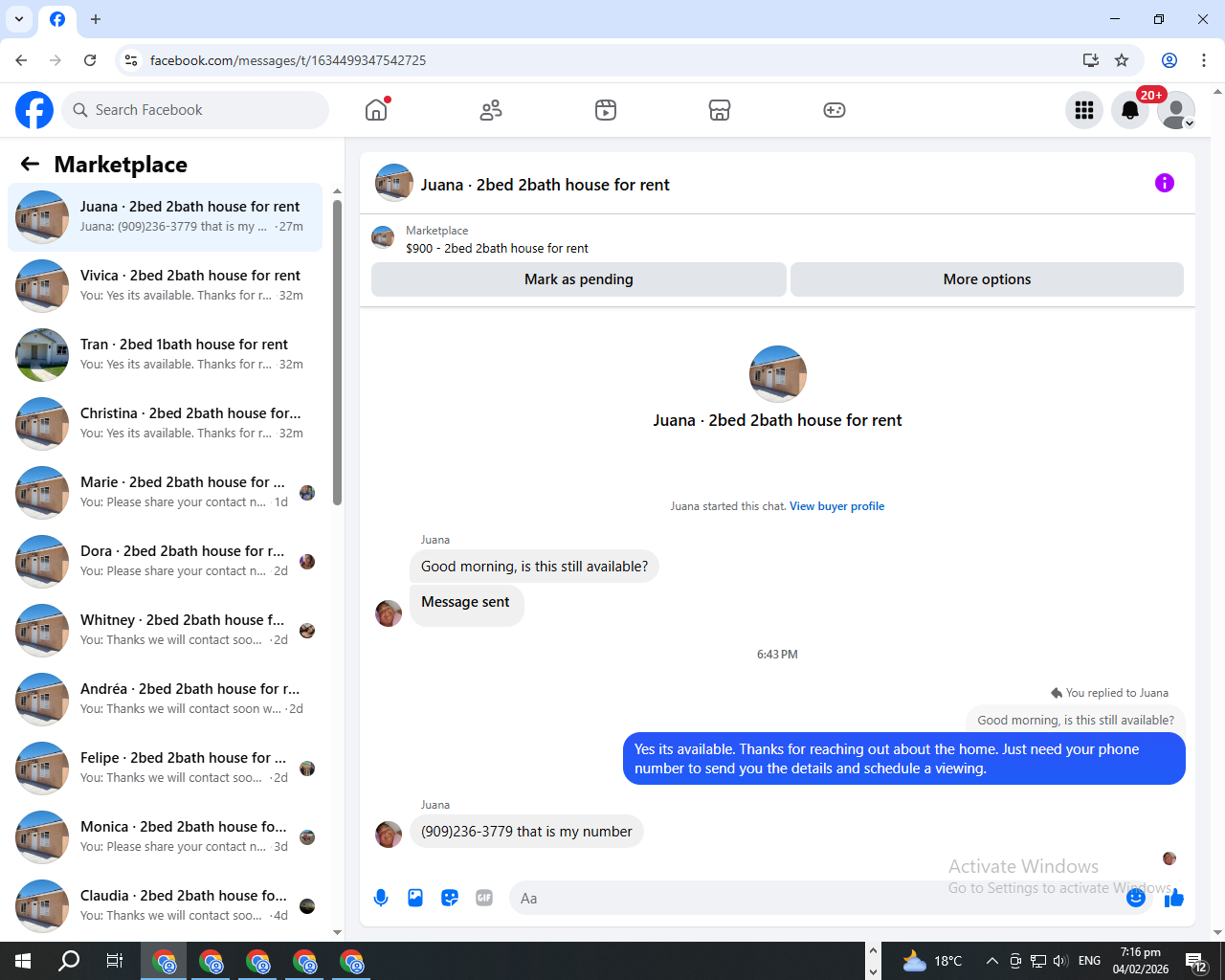Click the chat list vertical scrollbar
1225x980 pixels.
337,352
